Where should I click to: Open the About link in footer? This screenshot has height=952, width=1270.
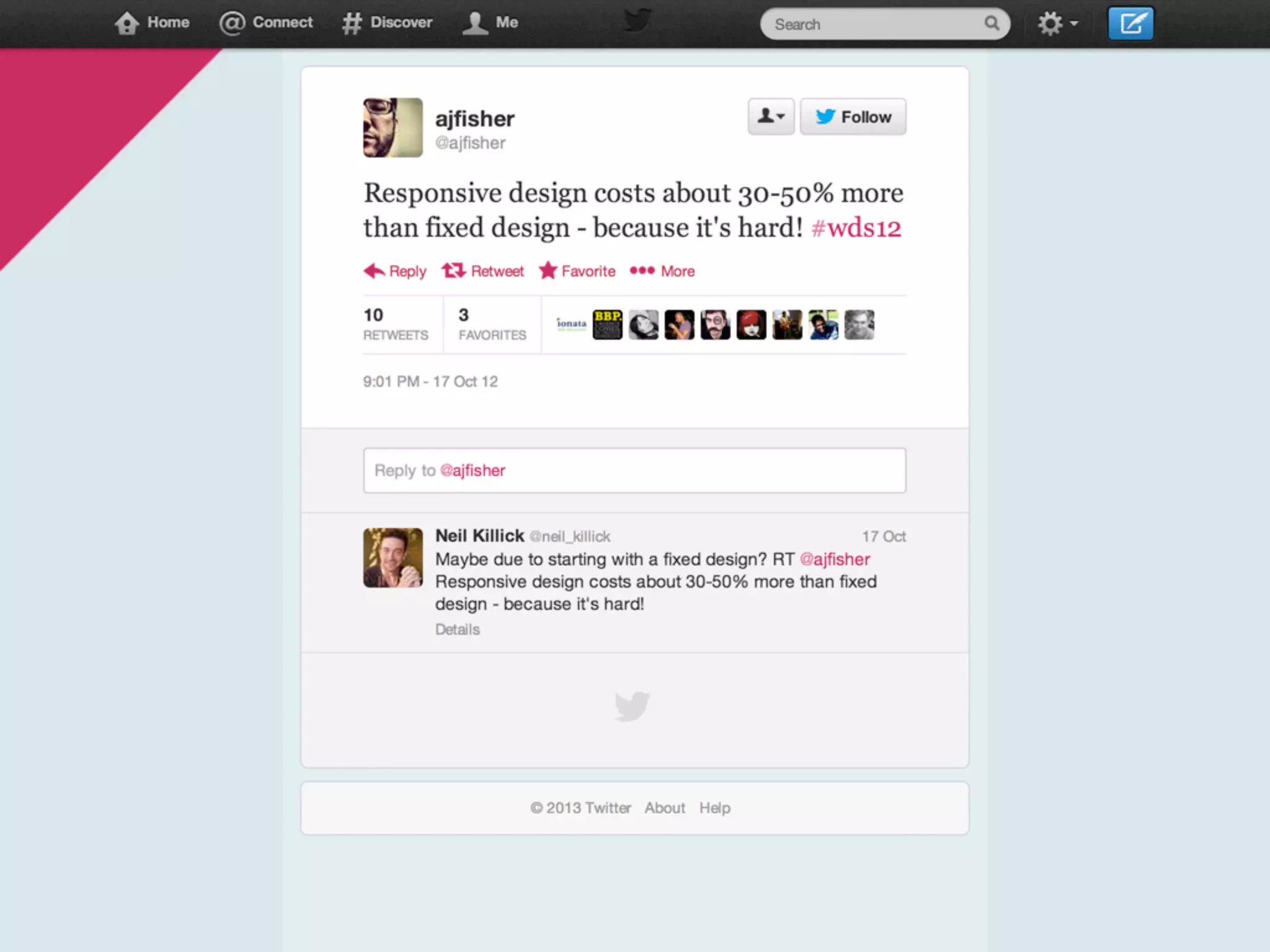click(664, 808)
